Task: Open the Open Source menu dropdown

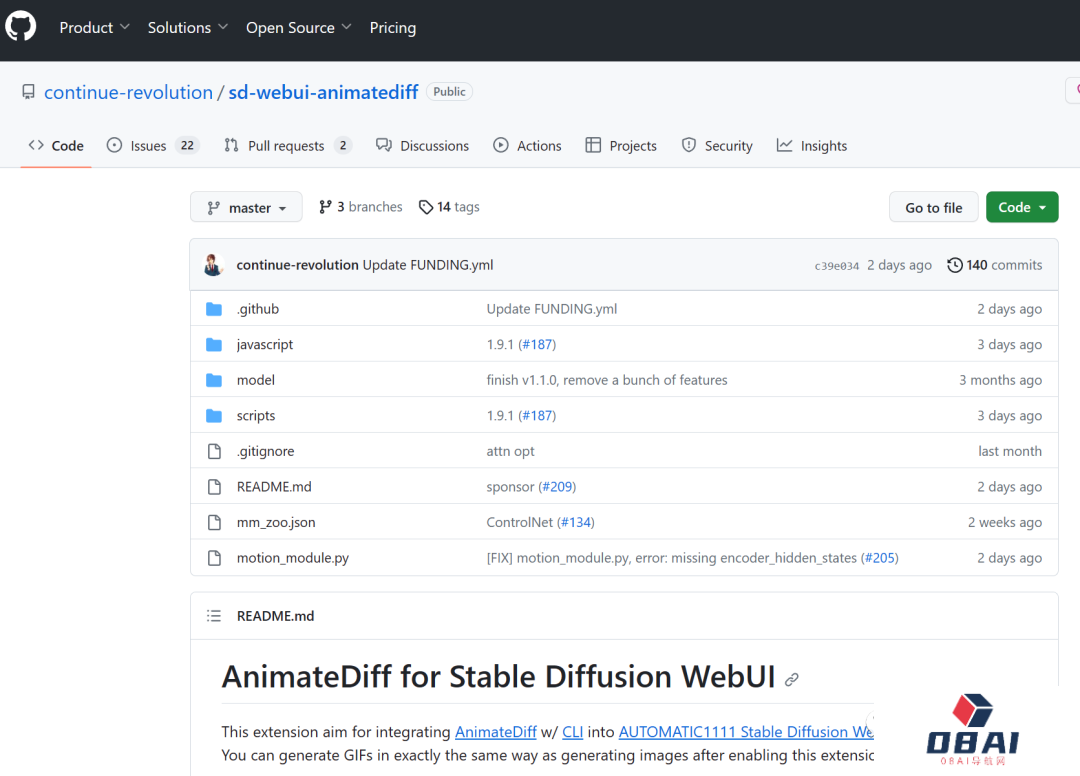Action: pyautogui.click(x=298, y=28)
